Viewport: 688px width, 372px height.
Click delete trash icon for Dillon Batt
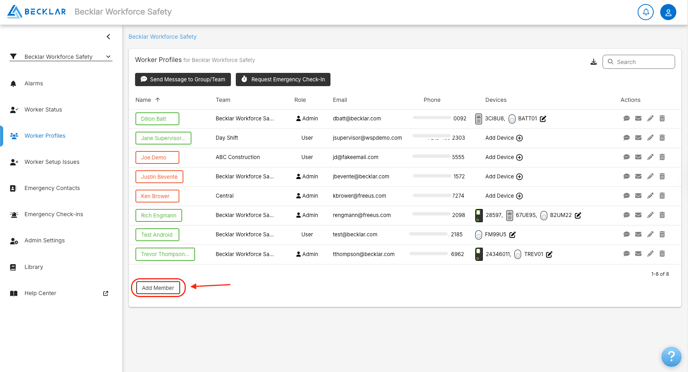[x=662, y=118]
